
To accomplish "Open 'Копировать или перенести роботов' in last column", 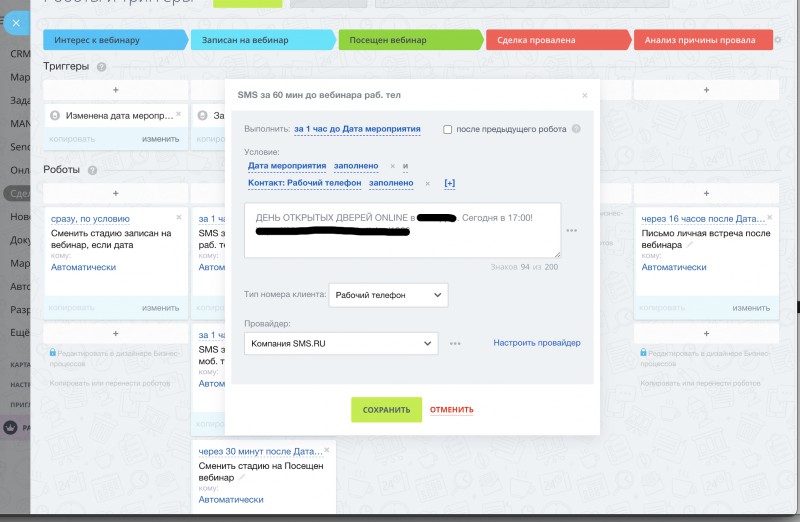I will point(700,383).
